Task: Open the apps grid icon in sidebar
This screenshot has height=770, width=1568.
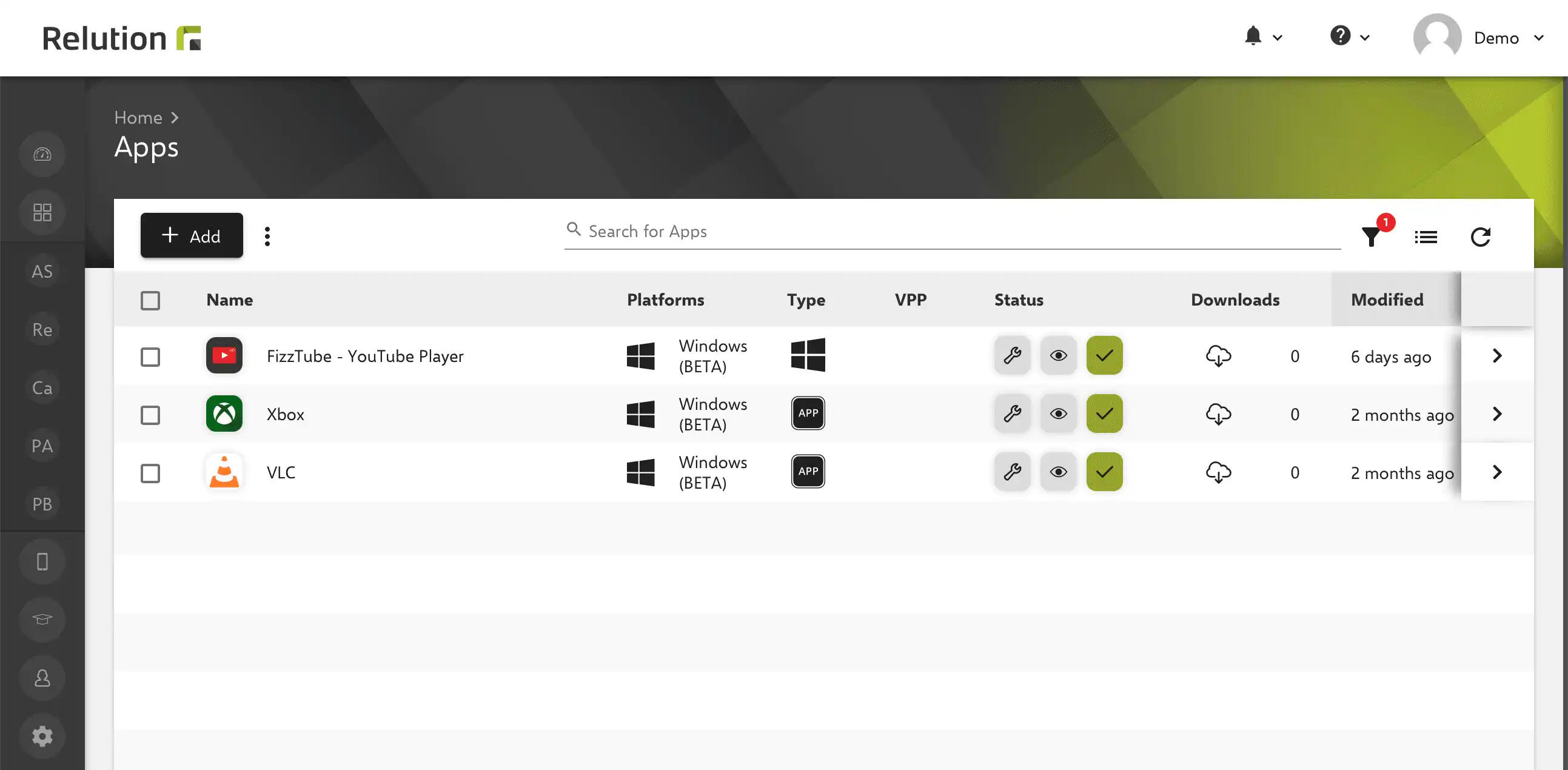Action: coord(42,212)
